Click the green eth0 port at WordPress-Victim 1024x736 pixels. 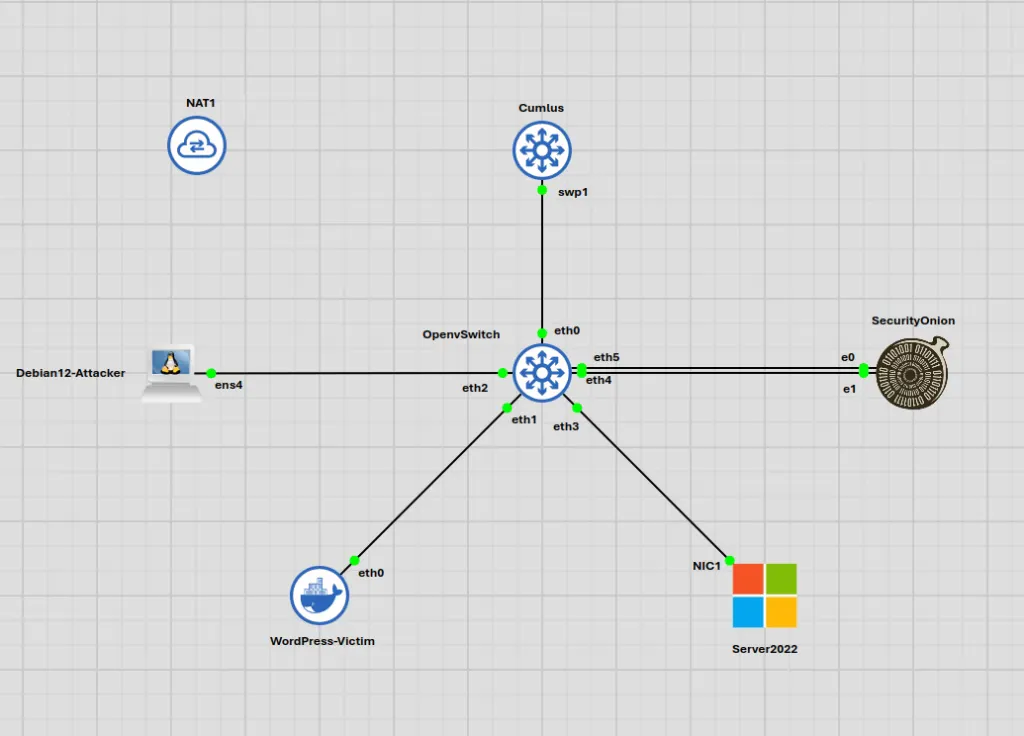(x=355, y=560)
